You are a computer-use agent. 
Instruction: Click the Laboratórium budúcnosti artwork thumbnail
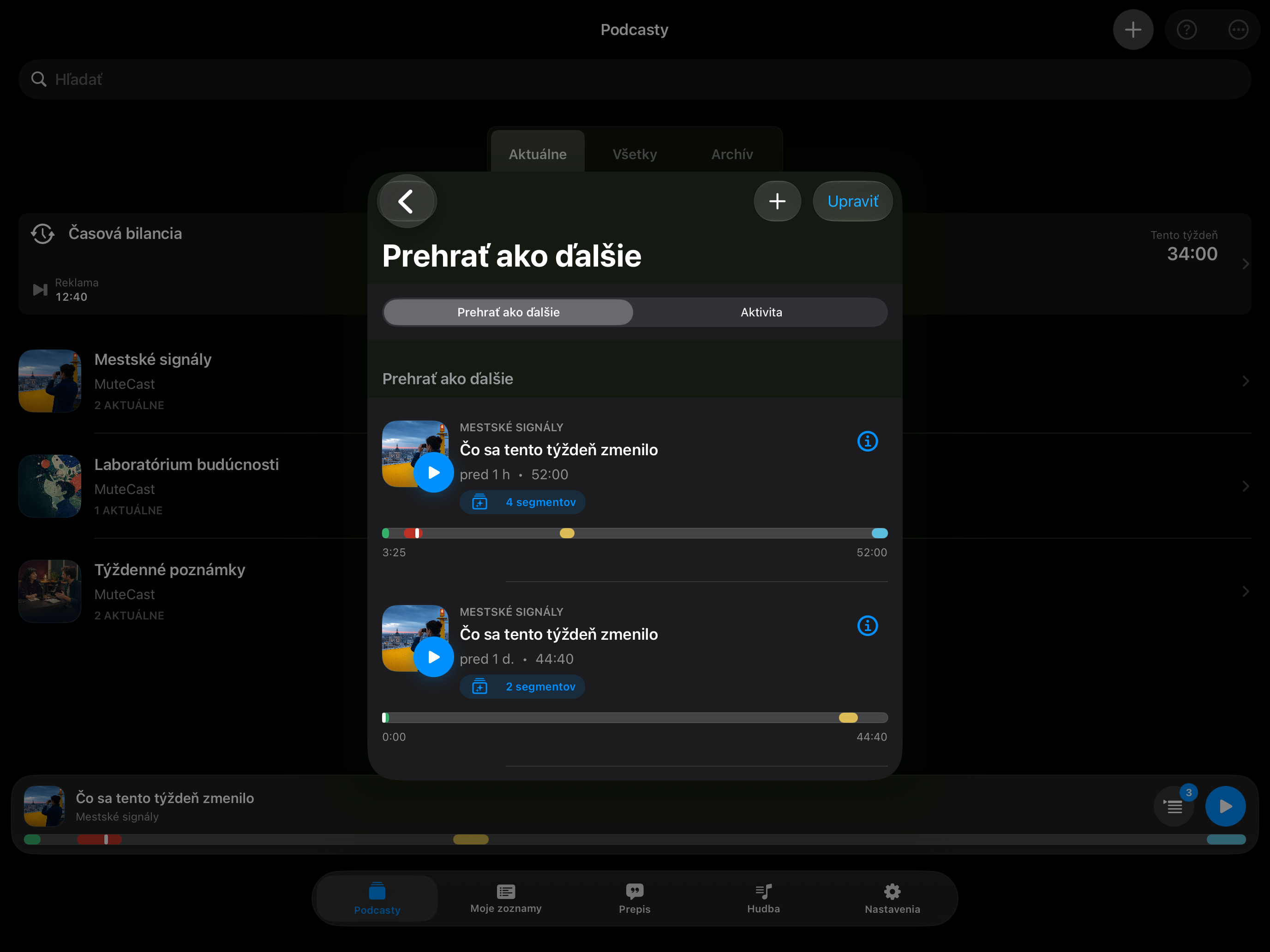50,486
